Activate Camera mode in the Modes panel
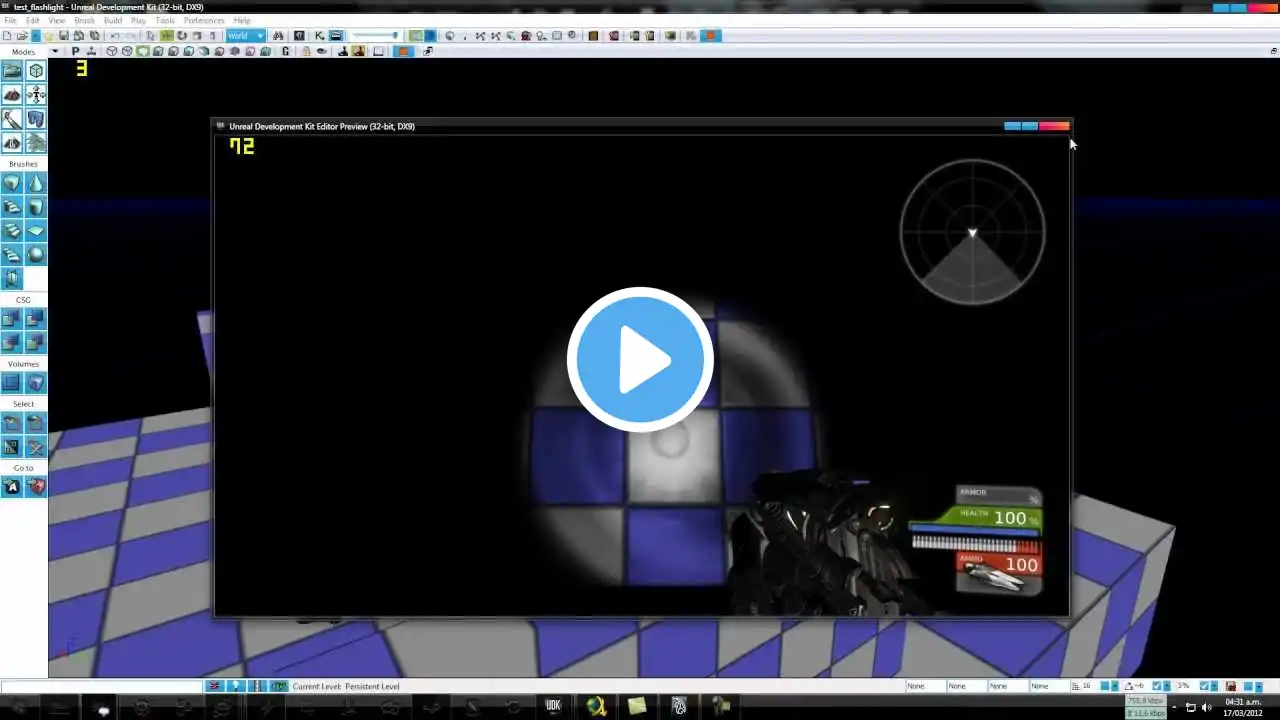This screenshot has width=1280, height=720. [x=12, y=71]
